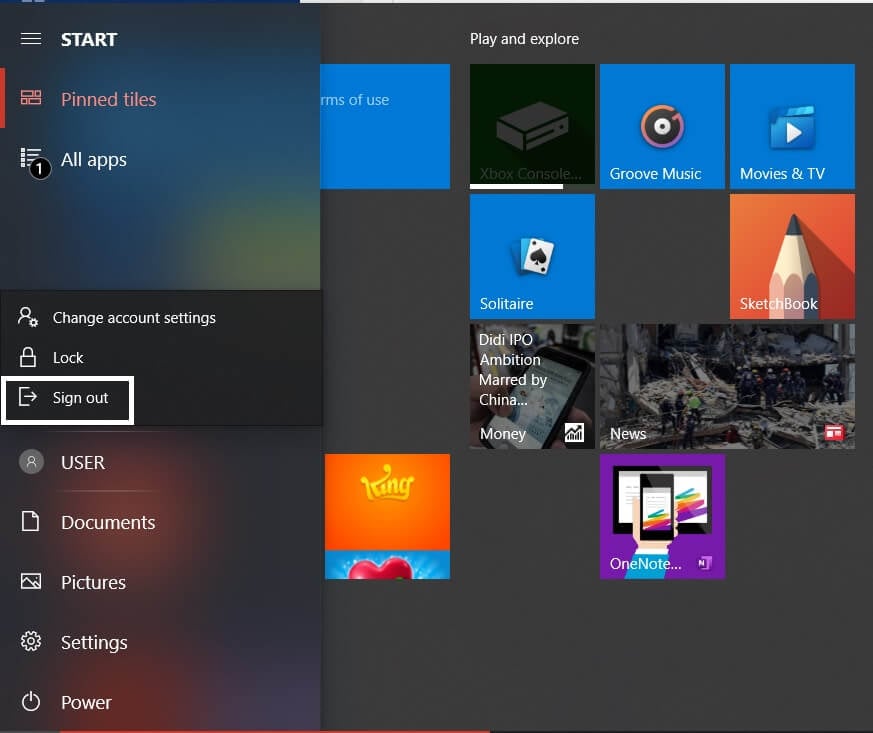Click the USER avatar icon
Screen dimensions: 873x733
(31, 462)
